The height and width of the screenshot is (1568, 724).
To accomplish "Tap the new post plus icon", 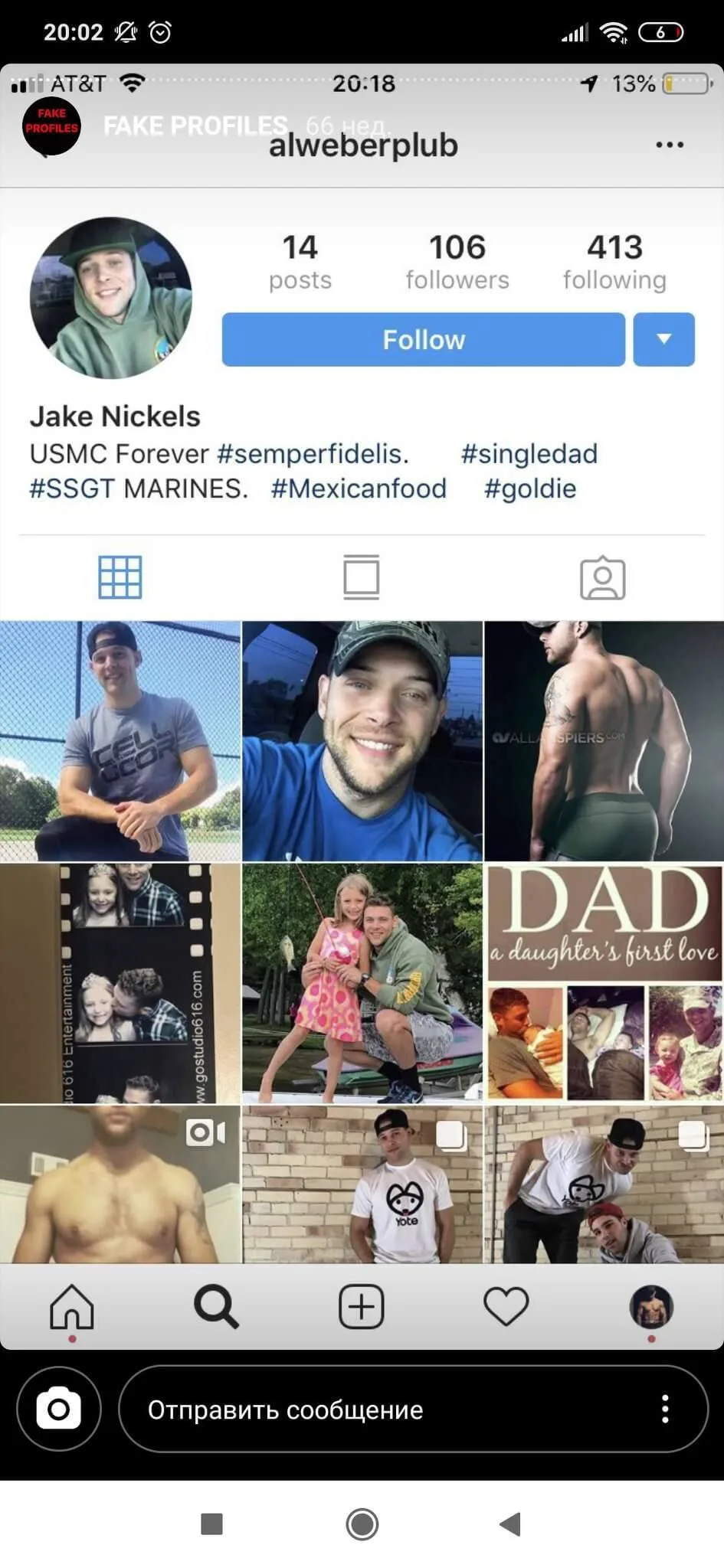I will pos(361,1306).
